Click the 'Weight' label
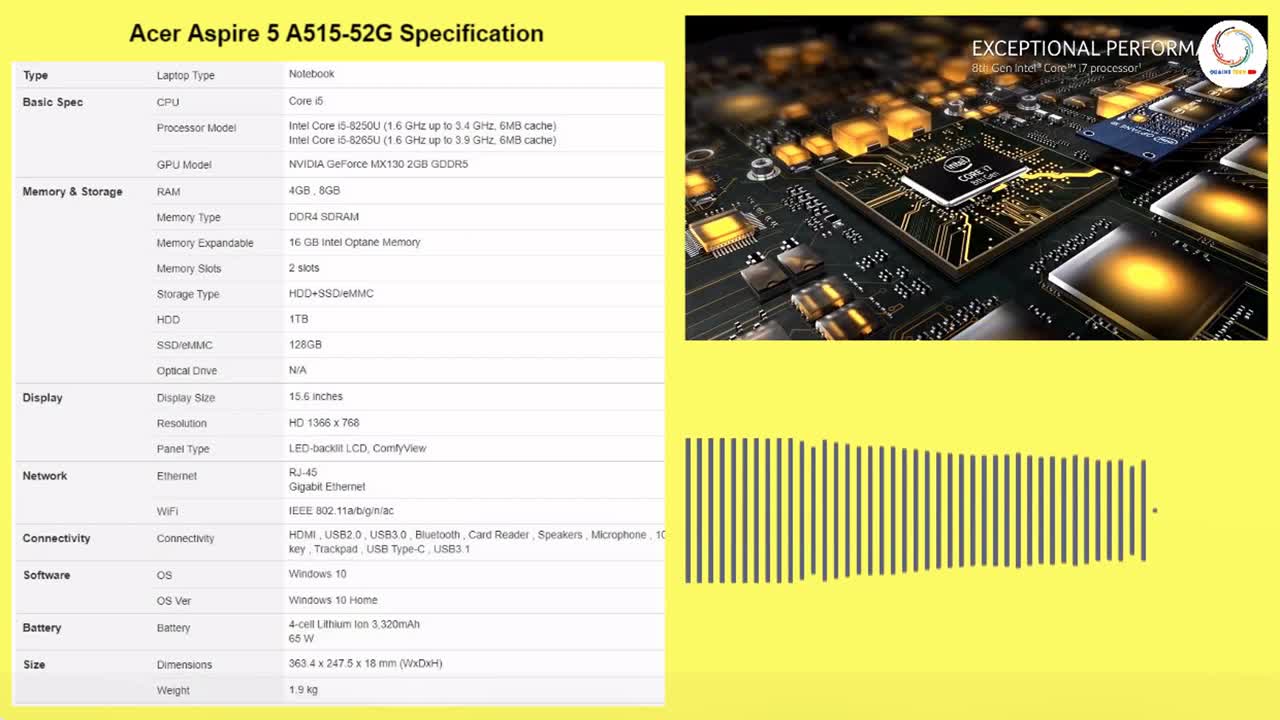The width and height of the screenshot is (1280, 720). tap(173, 691)
